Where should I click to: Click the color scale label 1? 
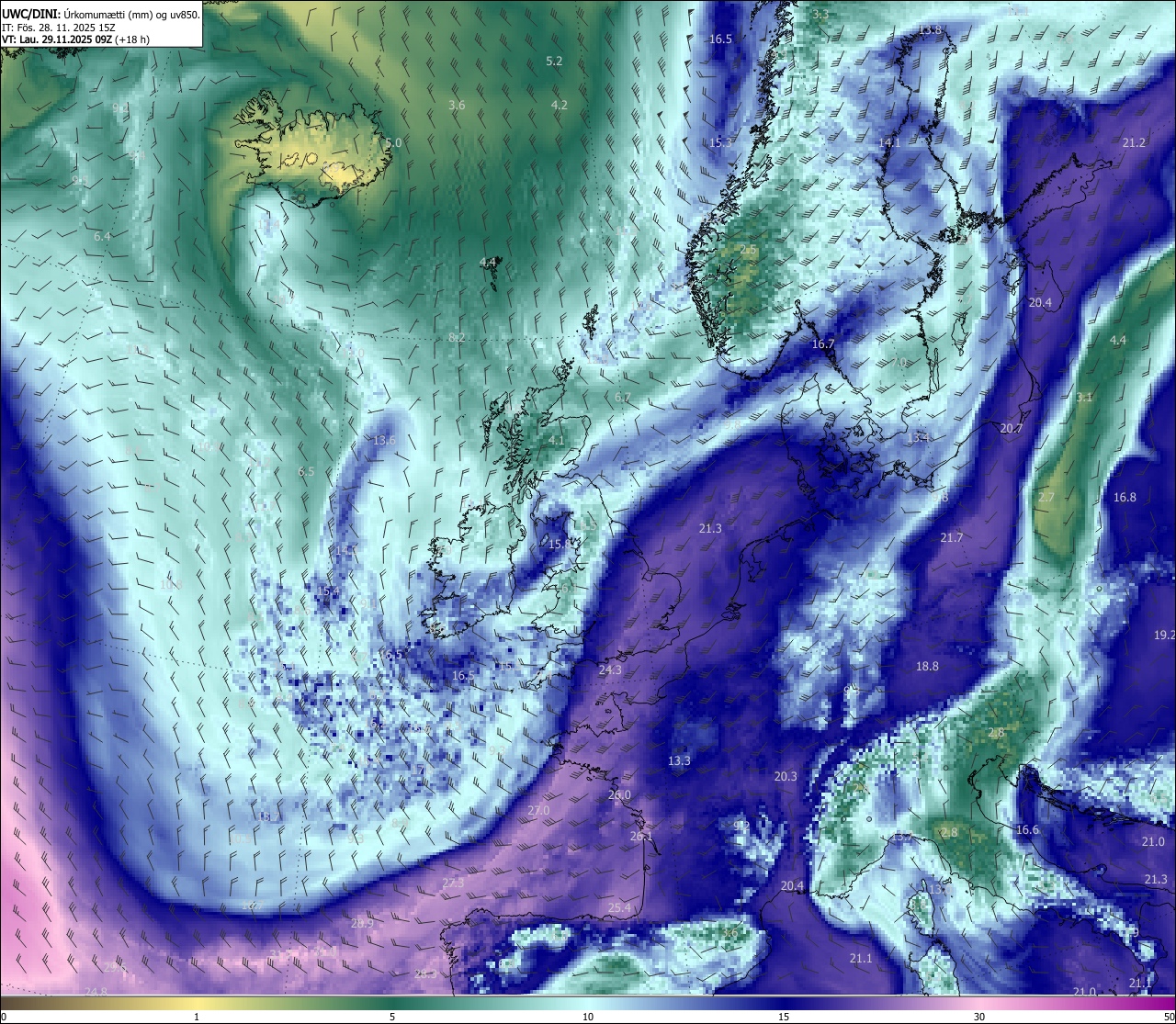(197, 1017)
